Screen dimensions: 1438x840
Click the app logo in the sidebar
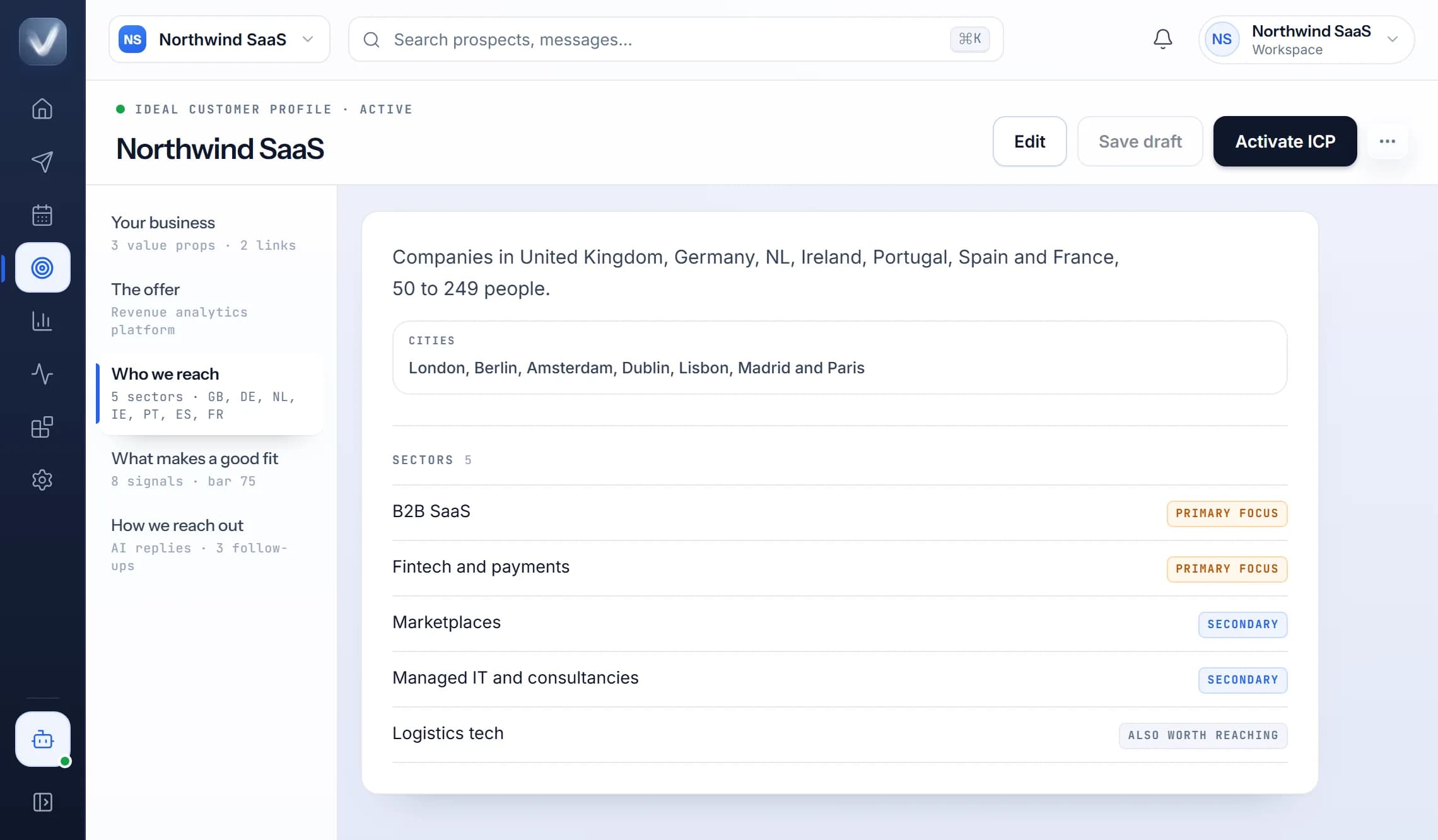point(43,41)
